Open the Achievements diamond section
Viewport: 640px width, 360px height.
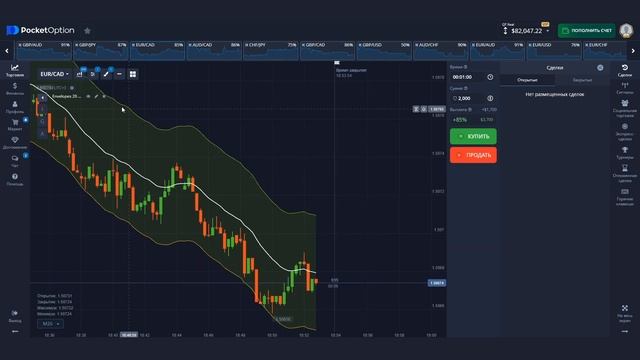[x=15, y=142]
